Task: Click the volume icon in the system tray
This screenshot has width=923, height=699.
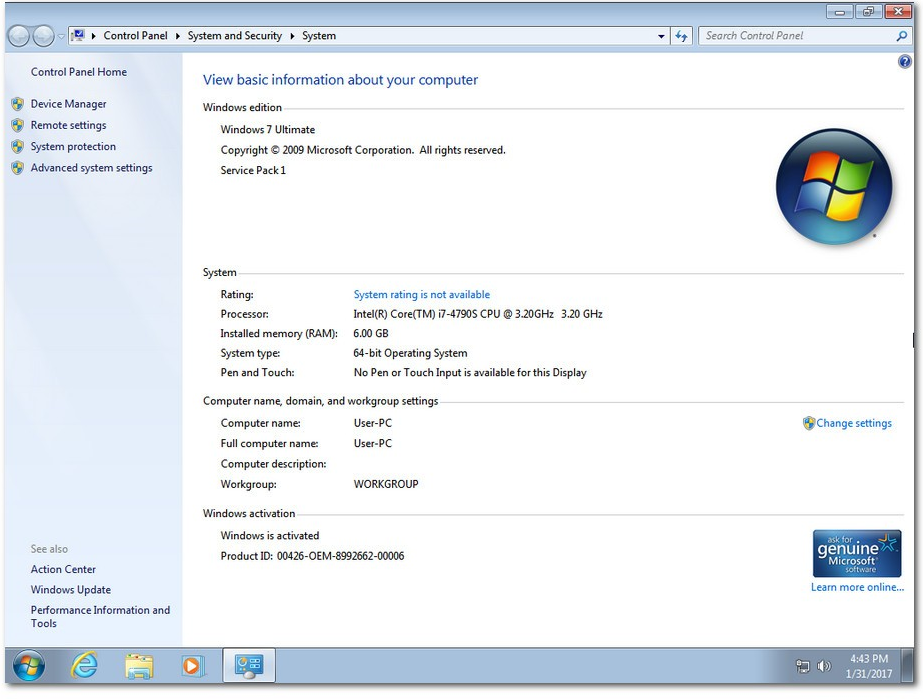Action: coord(823,665)
